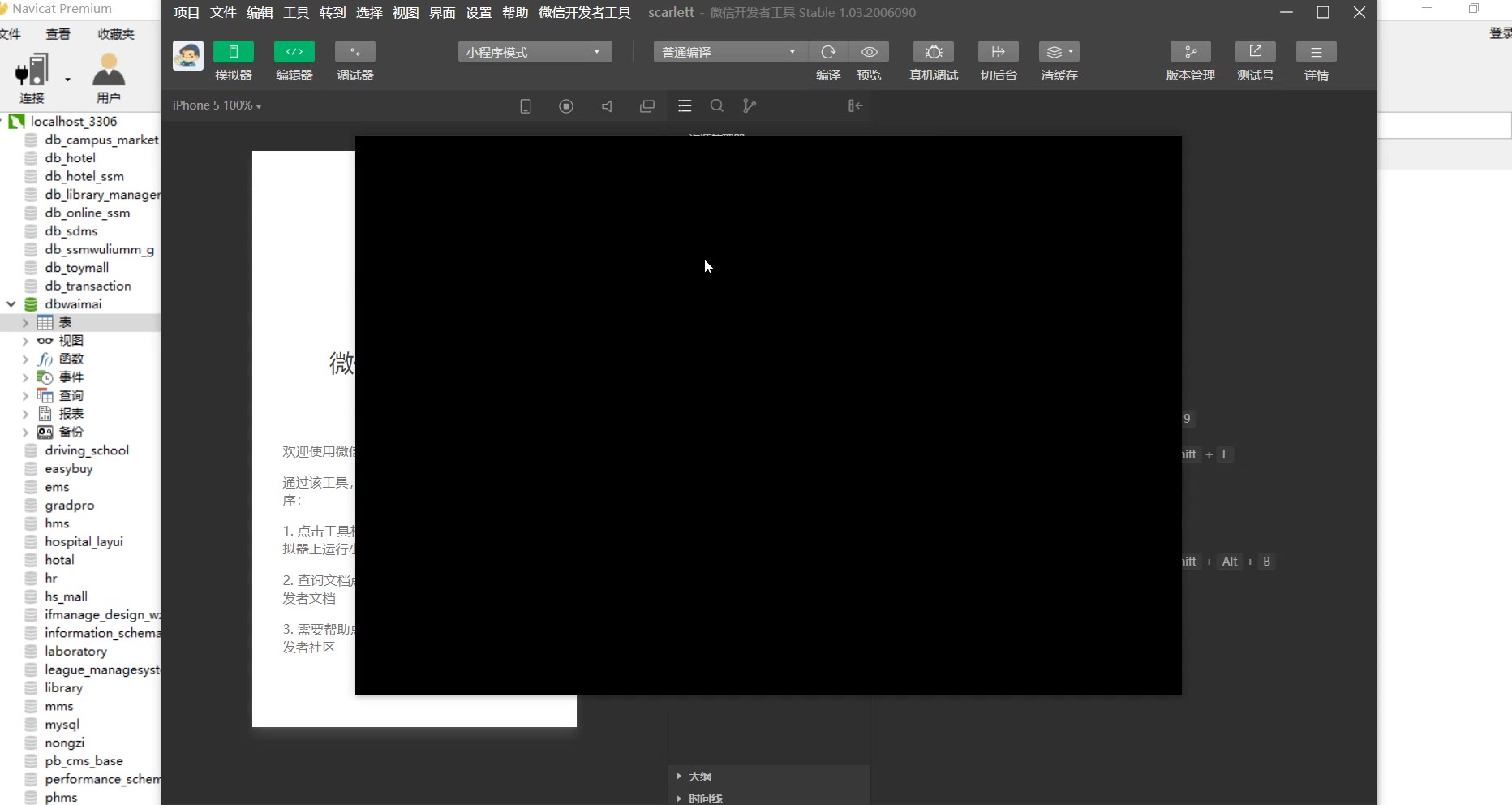Select the hospital_layui database

pyautogui.click(x=84, y=542)
